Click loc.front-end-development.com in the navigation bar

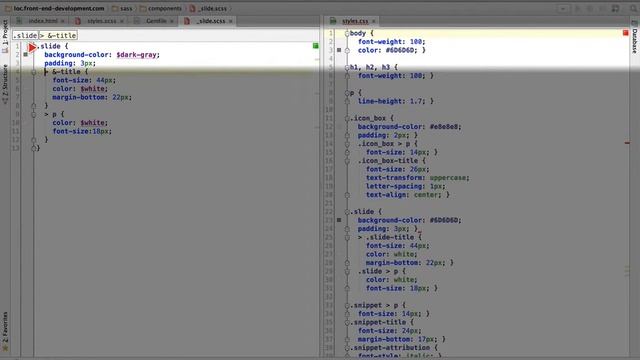point(55,8)
